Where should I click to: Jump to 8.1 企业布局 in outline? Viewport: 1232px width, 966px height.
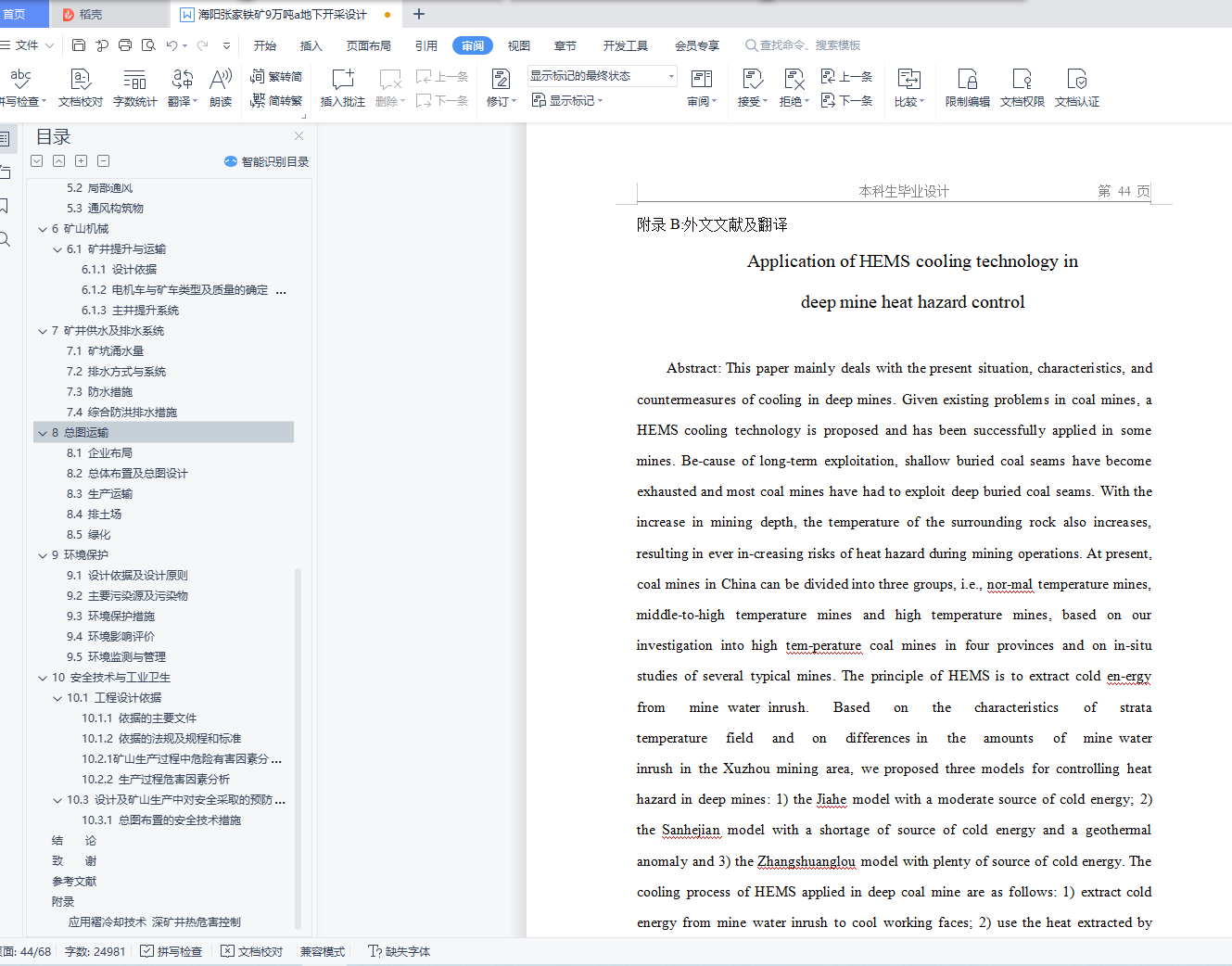[x=99, y=453]
